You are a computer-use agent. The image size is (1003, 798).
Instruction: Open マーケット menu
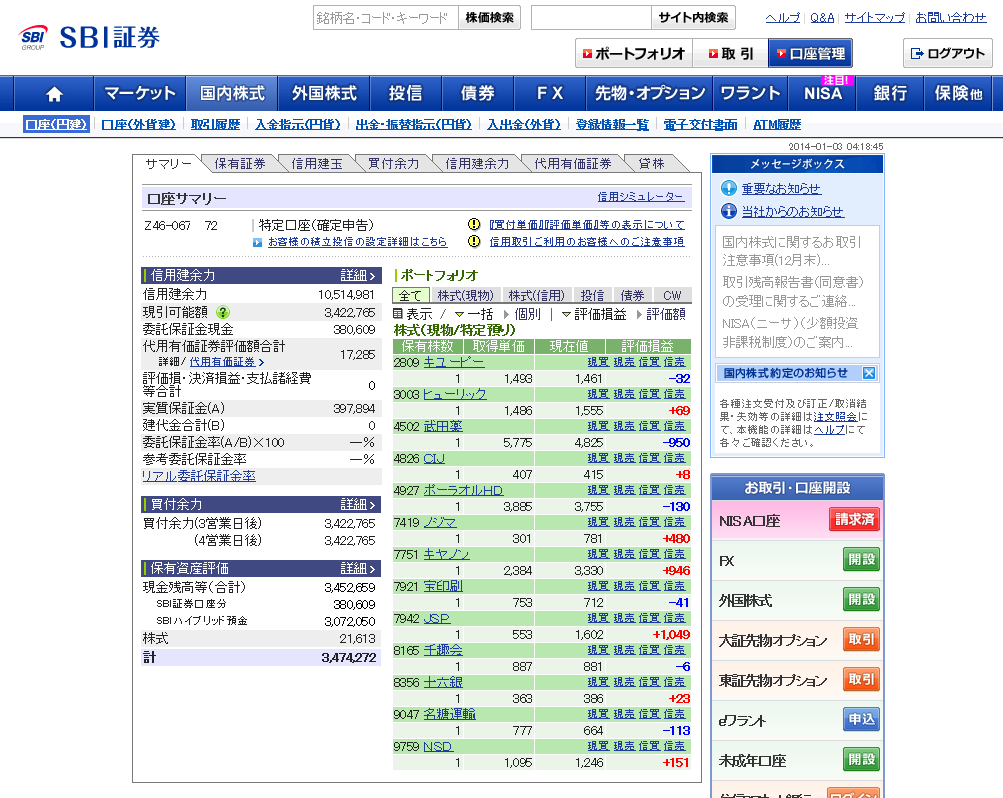click(x=139, y=94)
